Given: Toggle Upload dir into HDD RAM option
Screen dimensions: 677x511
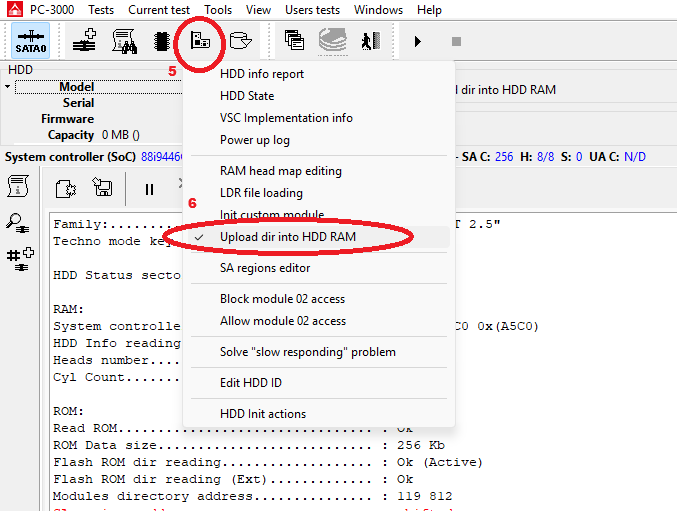Looking at the screenshot, I should tap(288, 237).
